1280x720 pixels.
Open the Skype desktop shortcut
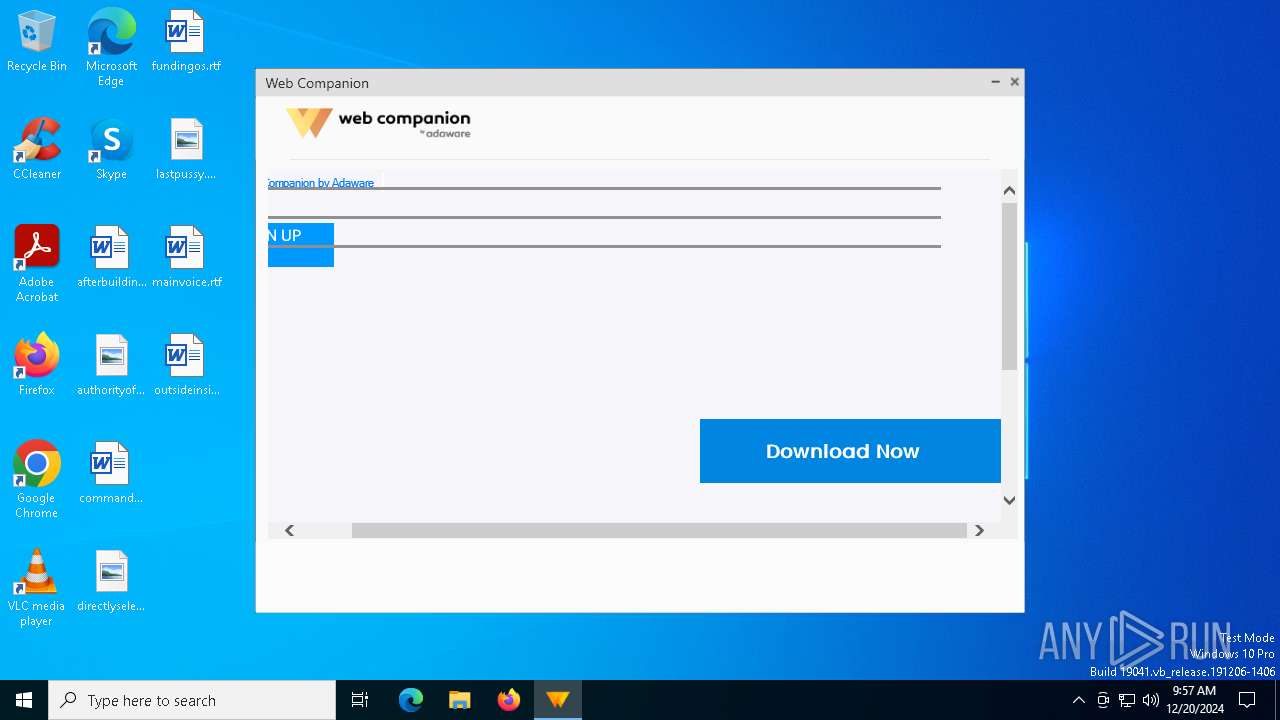[x=111, y=150]
